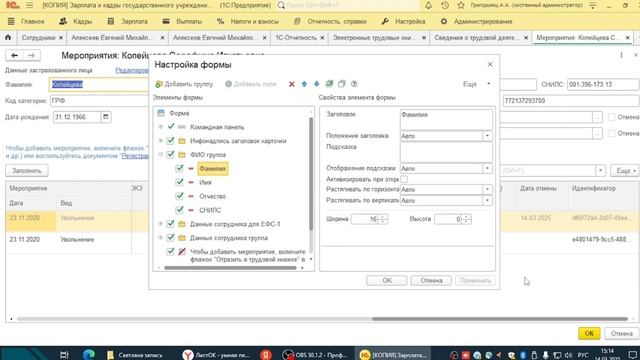The height and width of the screenshot is (360, 640).
Task: Navigate forward with the right arrow button
Action: coord(31,55)
